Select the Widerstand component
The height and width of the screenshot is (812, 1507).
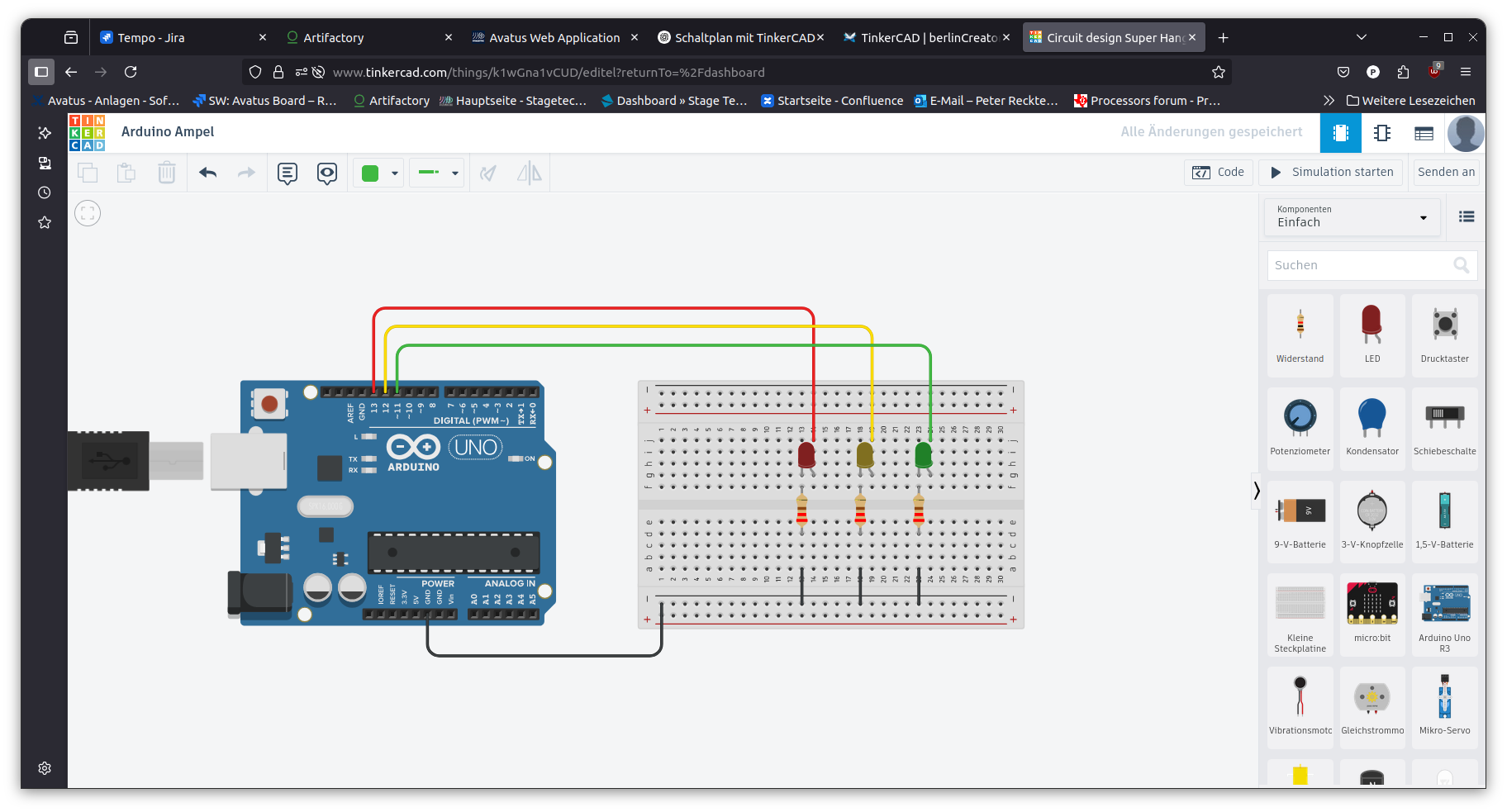1300,335
